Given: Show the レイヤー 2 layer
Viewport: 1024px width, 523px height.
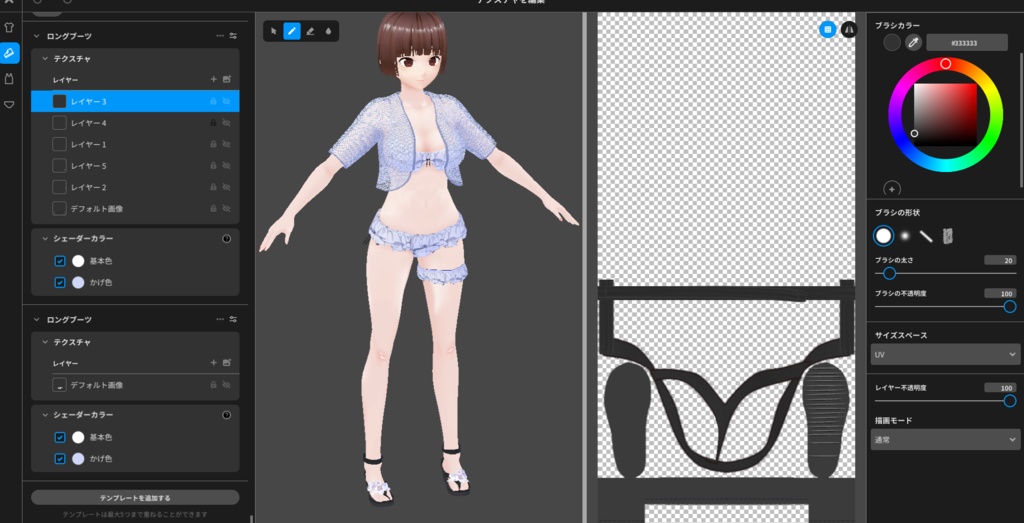Looking at the screenshot, I should 227,187.
